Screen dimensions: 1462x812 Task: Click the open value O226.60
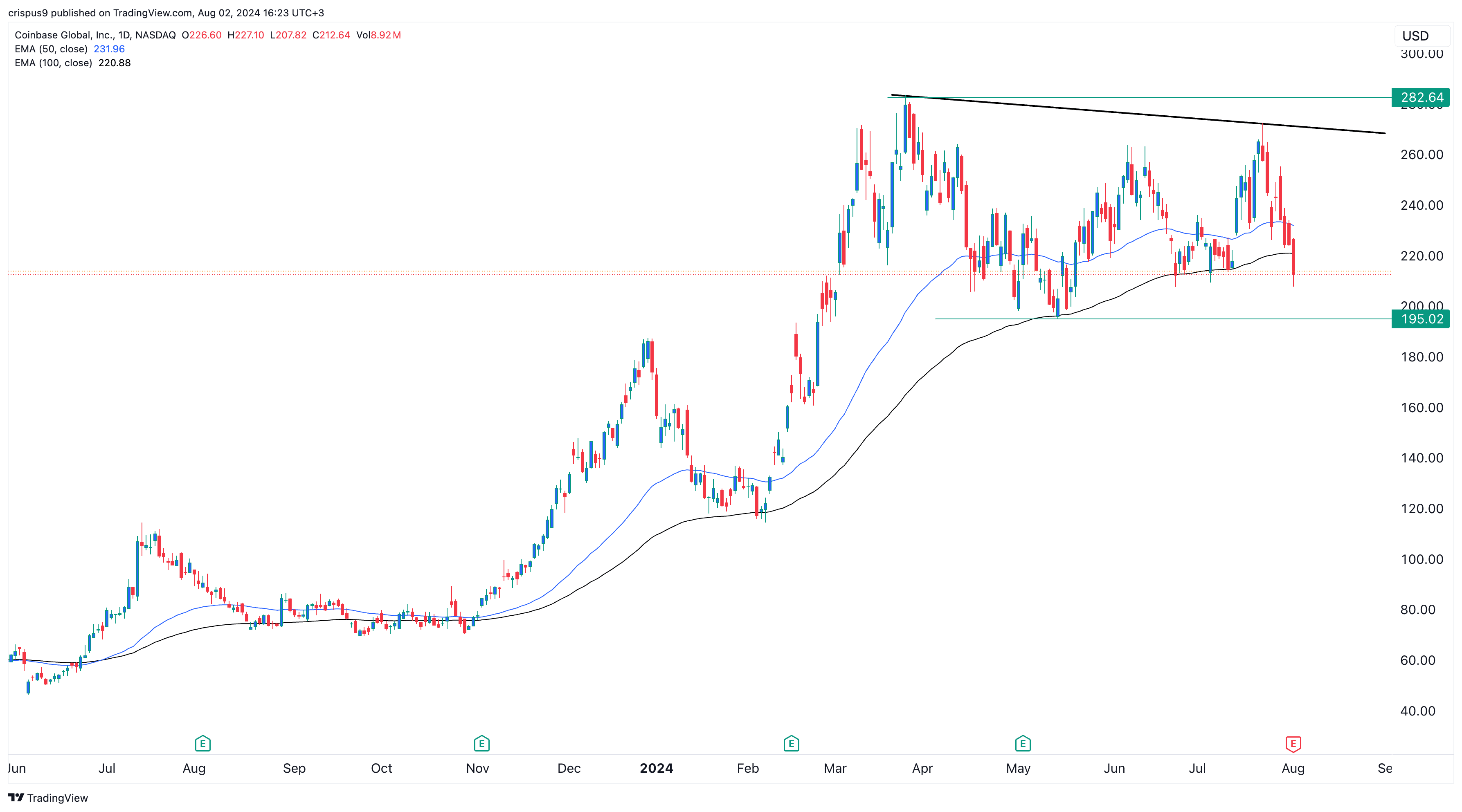[202, 35]
